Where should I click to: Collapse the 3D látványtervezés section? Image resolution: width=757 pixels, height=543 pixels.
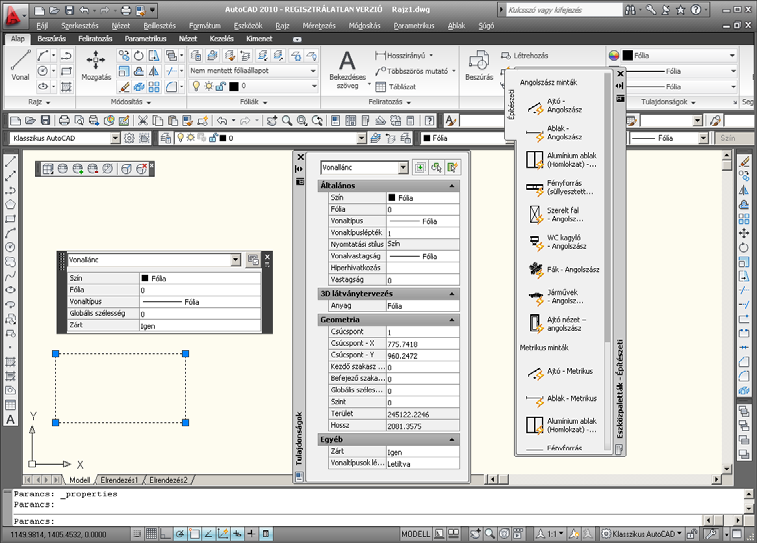click(x=452, y=293)
